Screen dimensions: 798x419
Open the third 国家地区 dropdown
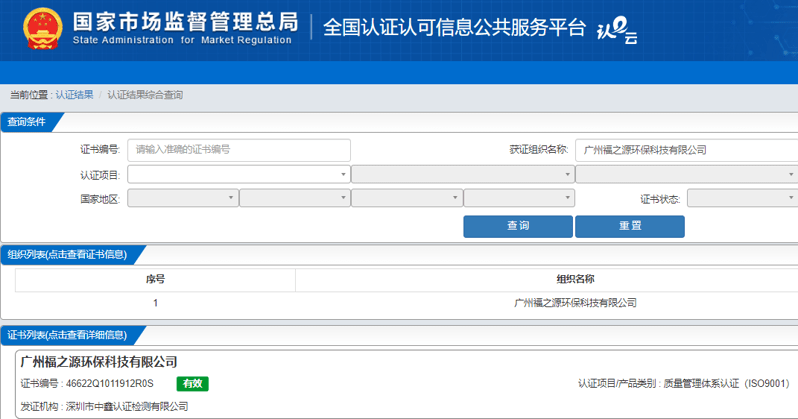click(x=407, y=198)
